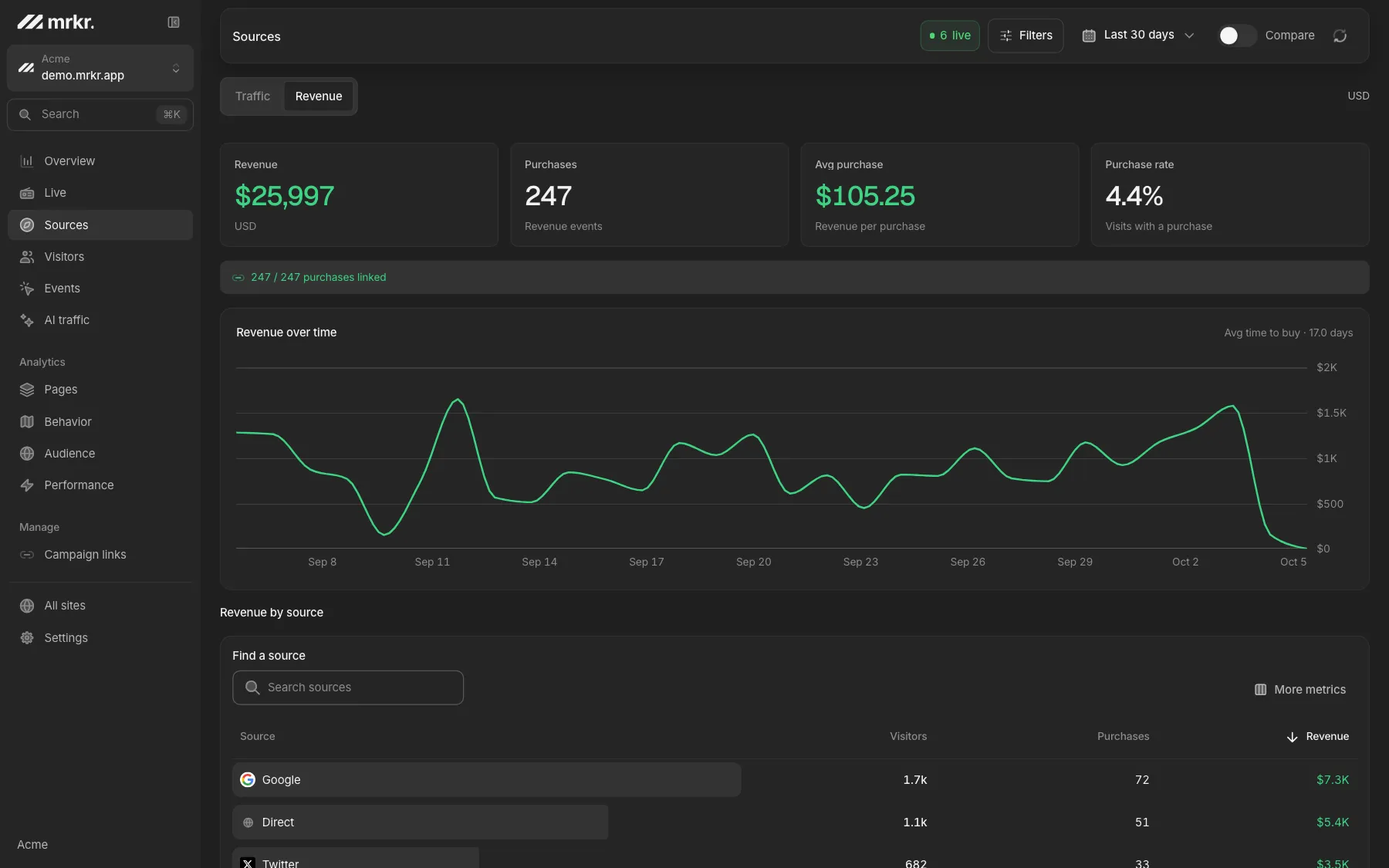Click the Settings gear icon
The height and width of the screenshot is (868, 1389).
27,638
